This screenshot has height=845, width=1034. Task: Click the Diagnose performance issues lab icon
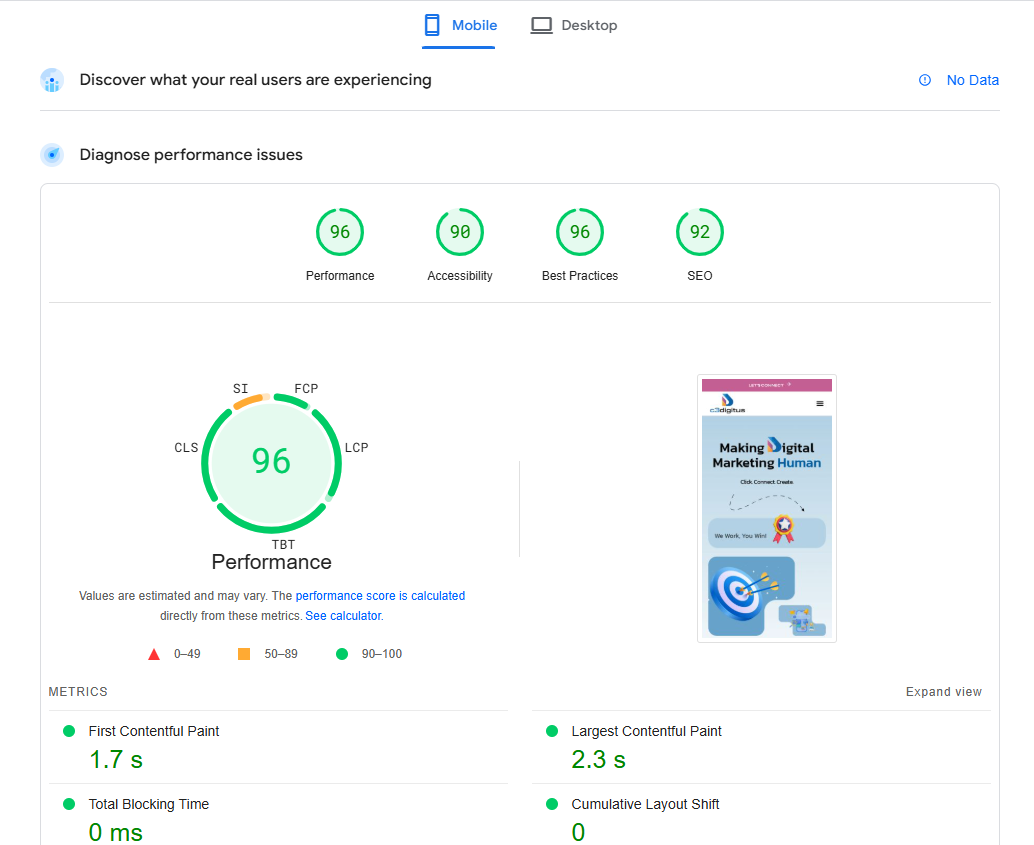51,155
